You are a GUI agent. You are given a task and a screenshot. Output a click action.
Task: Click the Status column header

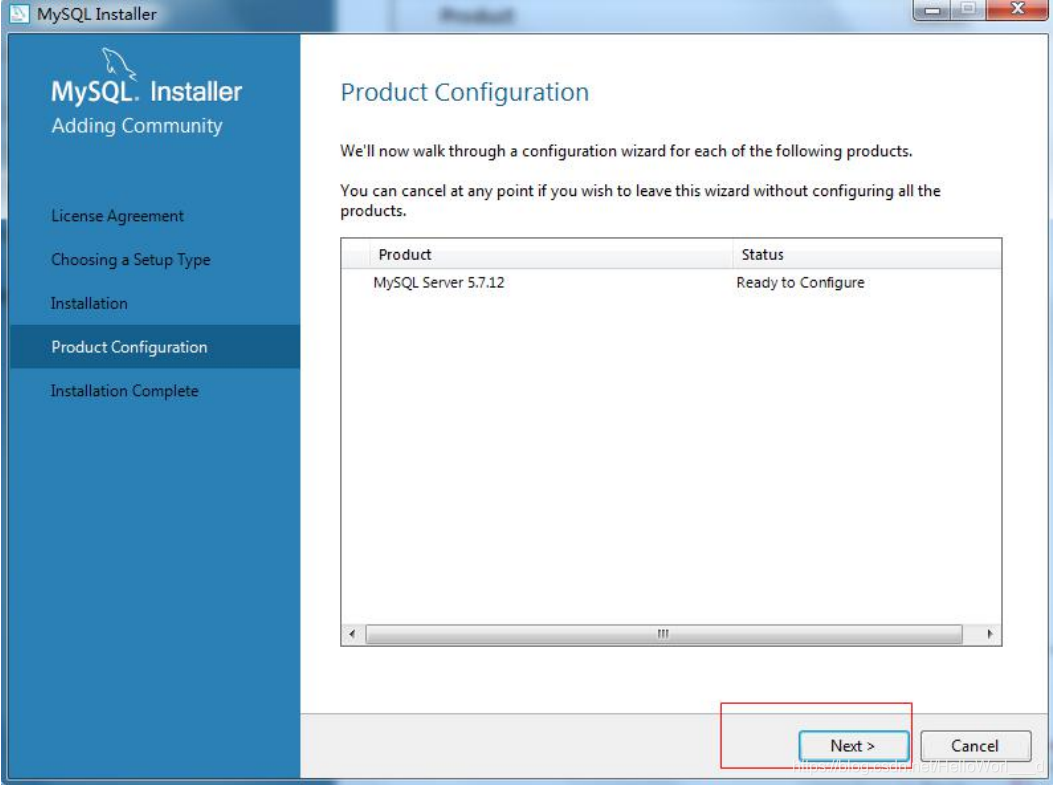[x=867, y=255]
